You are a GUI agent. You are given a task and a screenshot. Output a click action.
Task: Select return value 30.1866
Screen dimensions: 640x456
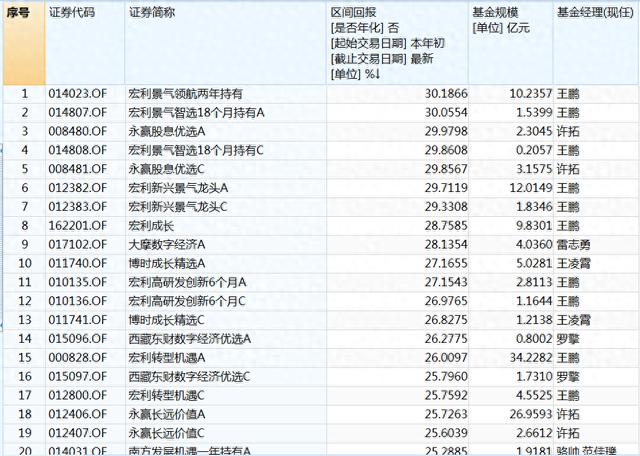[446, 94]
